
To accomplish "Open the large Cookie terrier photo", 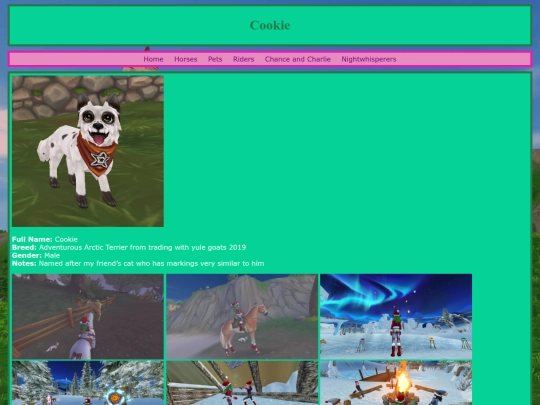I will point(88,151).
